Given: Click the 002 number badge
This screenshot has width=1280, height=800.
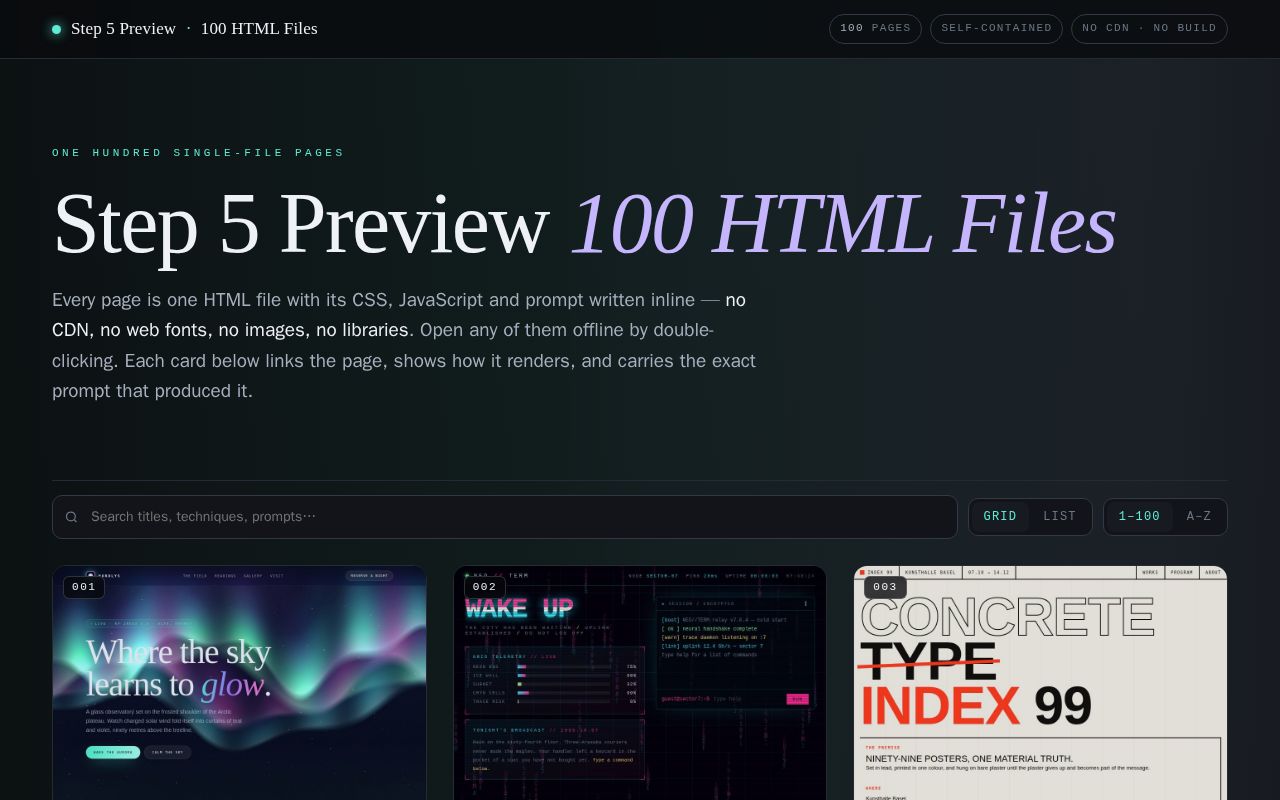Looking at the screenshot, I should pos(485,587).
